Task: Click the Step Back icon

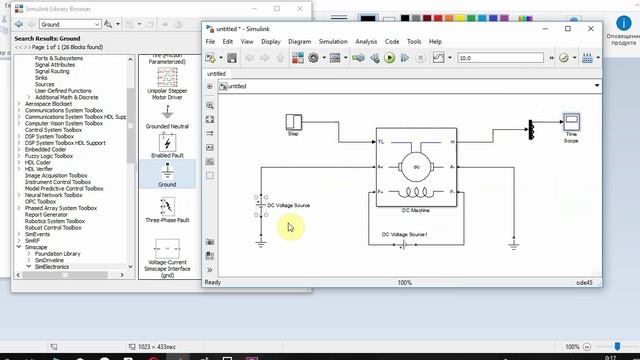Action: pos(374,58)
